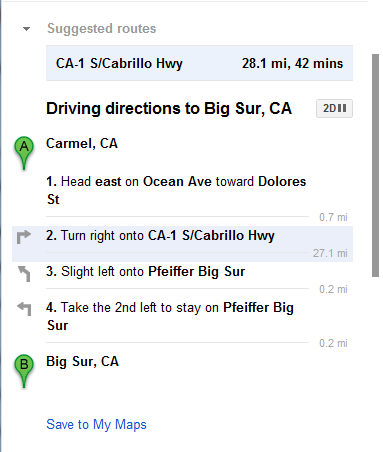Click the 28.1 mi, 42 mins summary
Screen dimensions: 383x452
click(292, 63)
